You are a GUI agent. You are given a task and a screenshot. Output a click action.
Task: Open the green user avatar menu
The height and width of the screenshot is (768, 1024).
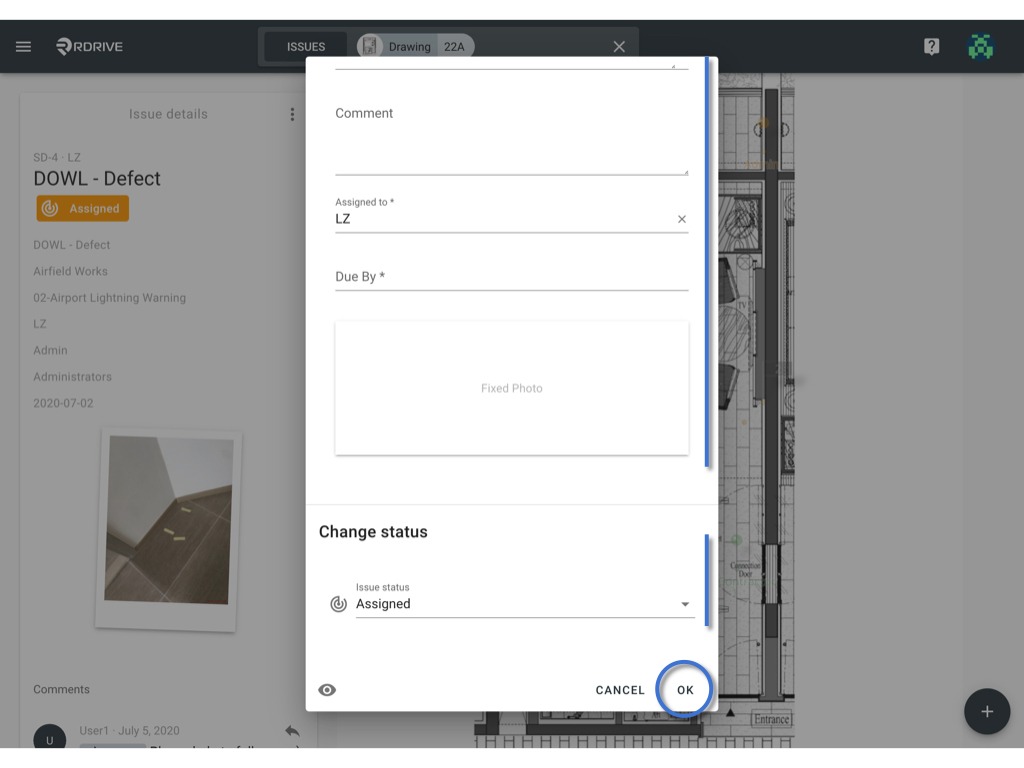[980, 46]
